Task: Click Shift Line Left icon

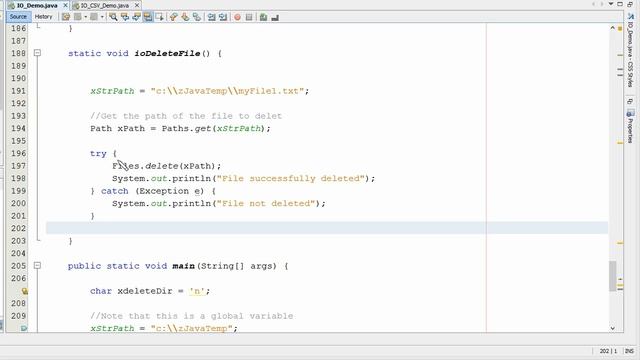Action: [x=211, y=17]
